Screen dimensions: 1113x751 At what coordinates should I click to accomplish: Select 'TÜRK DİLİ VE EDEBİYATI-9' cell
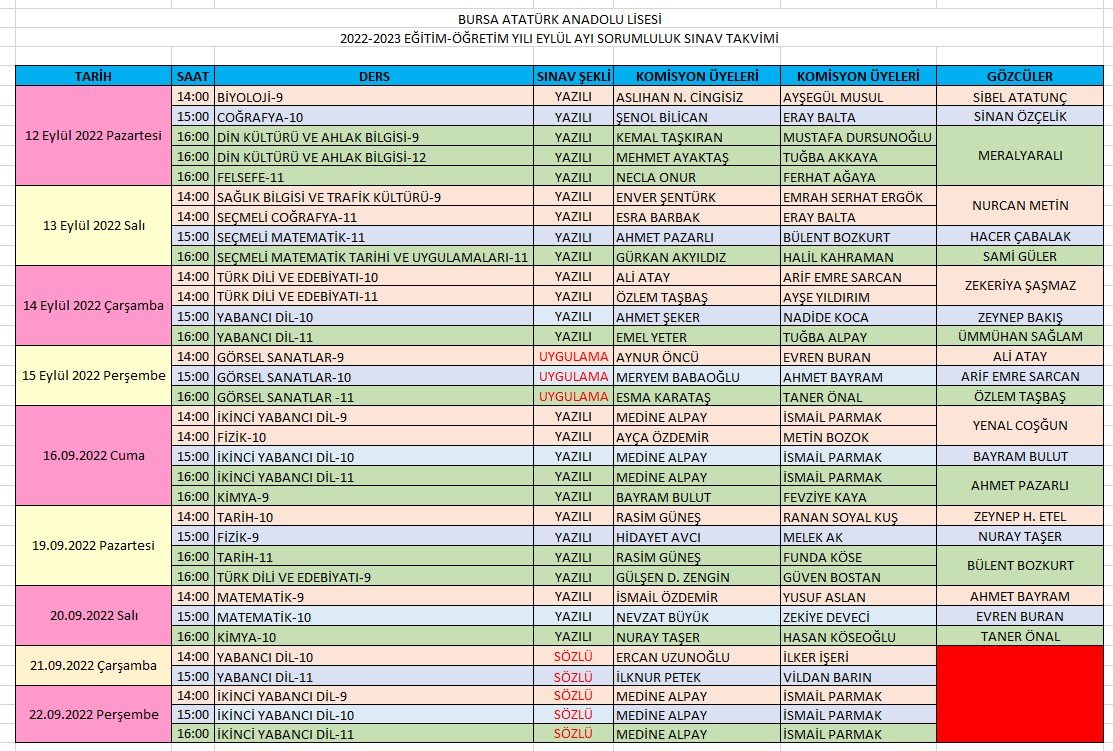[x=374, y=577]
